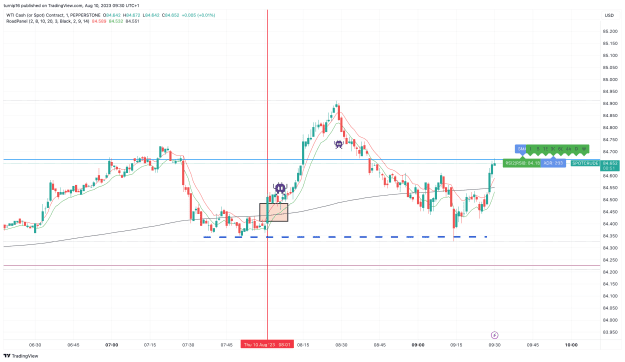Viewport: 625px width, 362px height.
Task: Click the 08:15 time axis label
Action: pyautogui.click(x=303, y=345)
